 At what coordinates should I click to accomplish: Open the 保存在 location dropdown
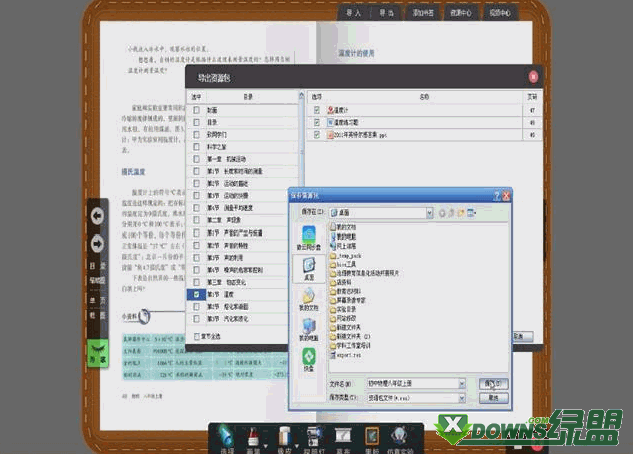click(x=430, y=213)
